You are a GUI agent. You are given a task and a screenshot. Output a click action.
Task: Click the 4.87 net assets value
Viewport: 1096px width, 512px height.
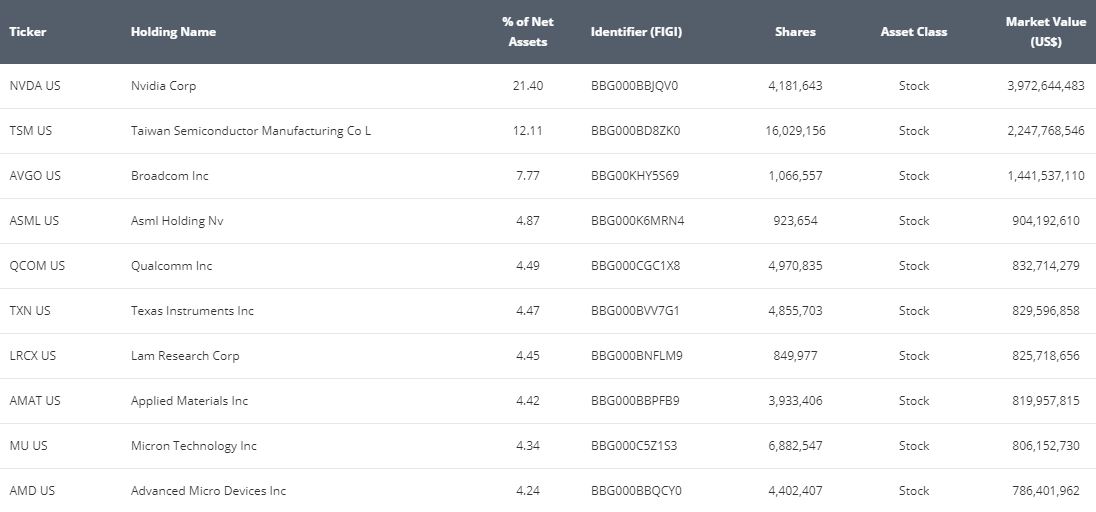[528, 221]
